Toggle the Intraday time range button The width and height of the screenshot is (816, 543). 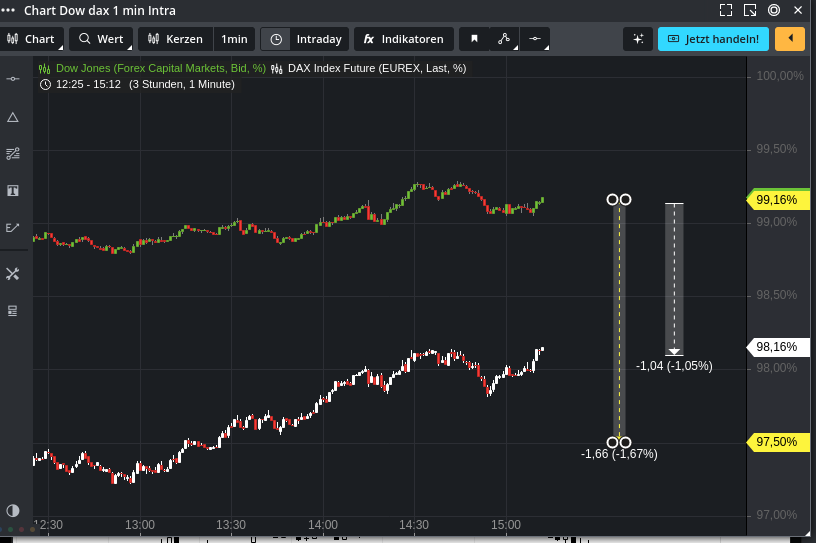(x=306, y=39)
